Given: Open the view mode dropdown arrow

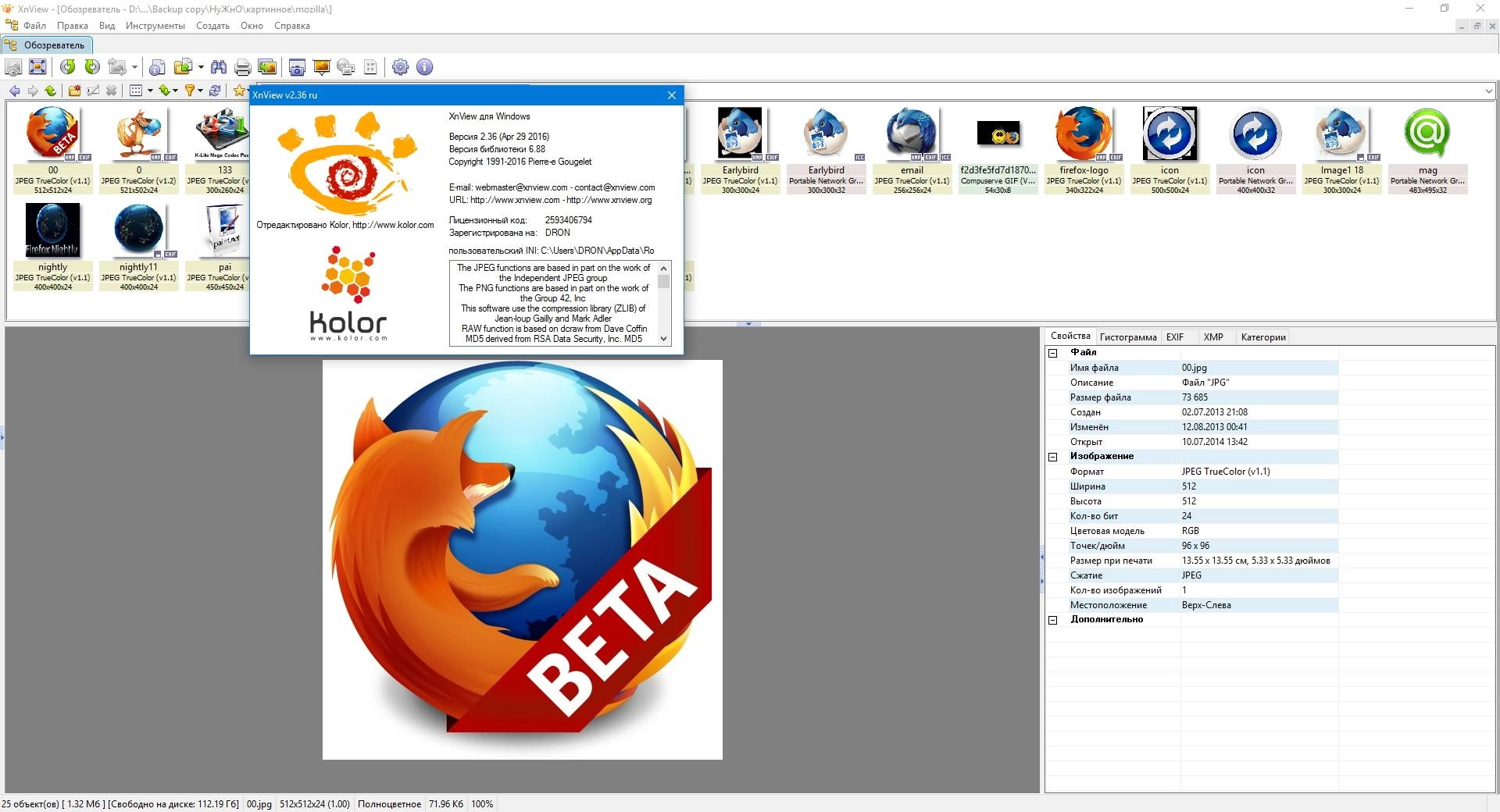Looking at the screenshot, I should click(150, 91).
